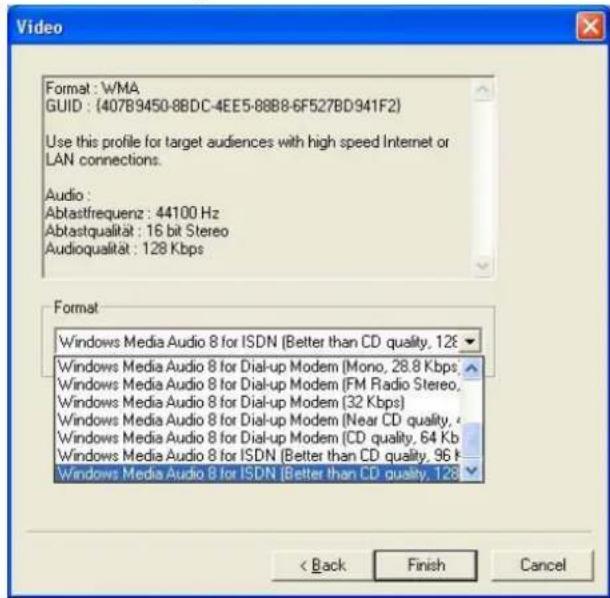
Task: Select Dial-up Modem Near CD quality format
Action: pyautogui.click(x=258, y=420)
